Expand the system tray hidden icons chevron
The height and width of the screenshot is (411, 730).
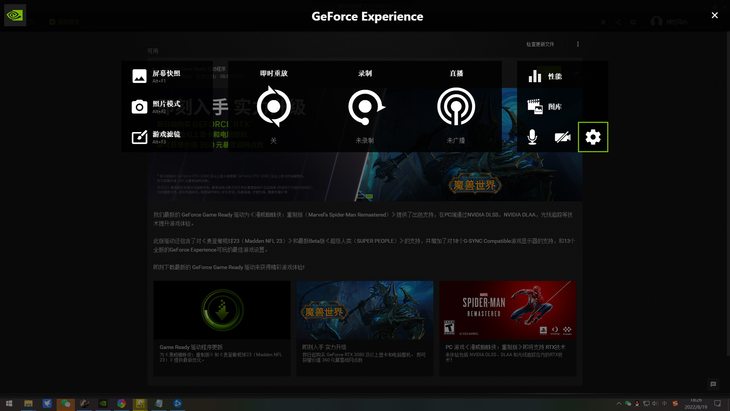tap(619, 404)
